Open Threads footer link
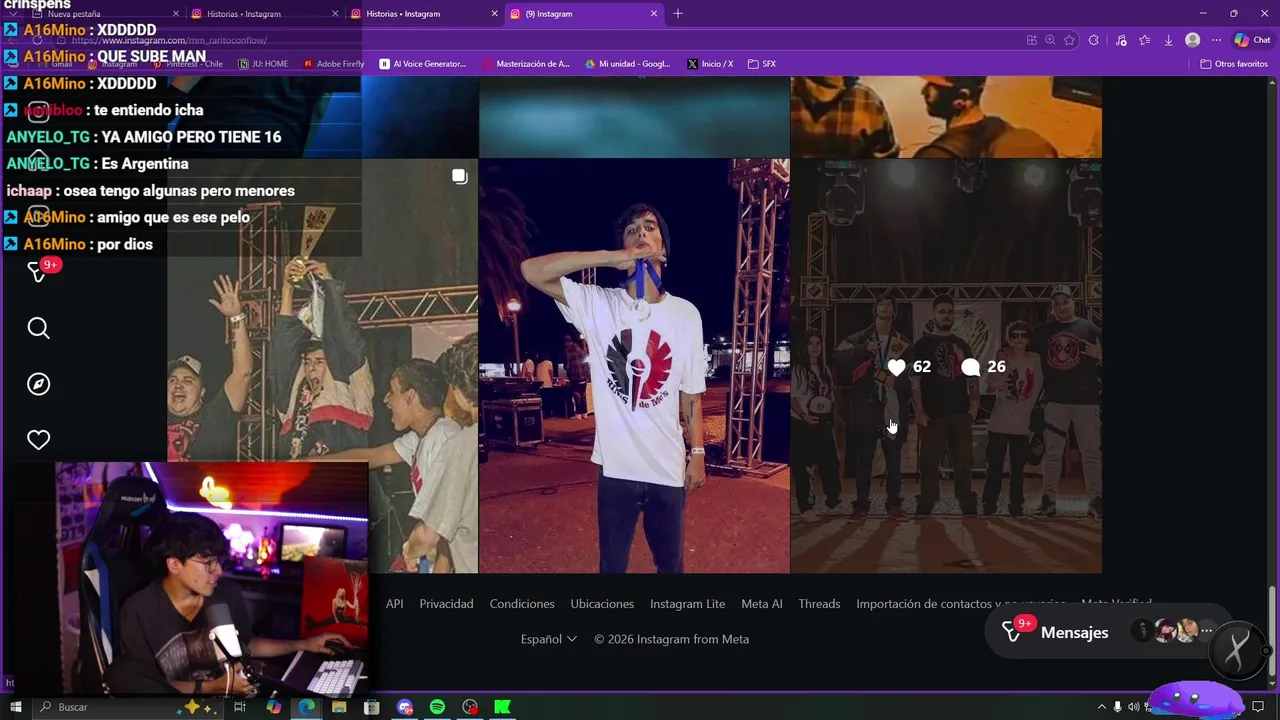The height and width of the screenshot is (720, 1280). pyautogui.click(x=819, y=604)
